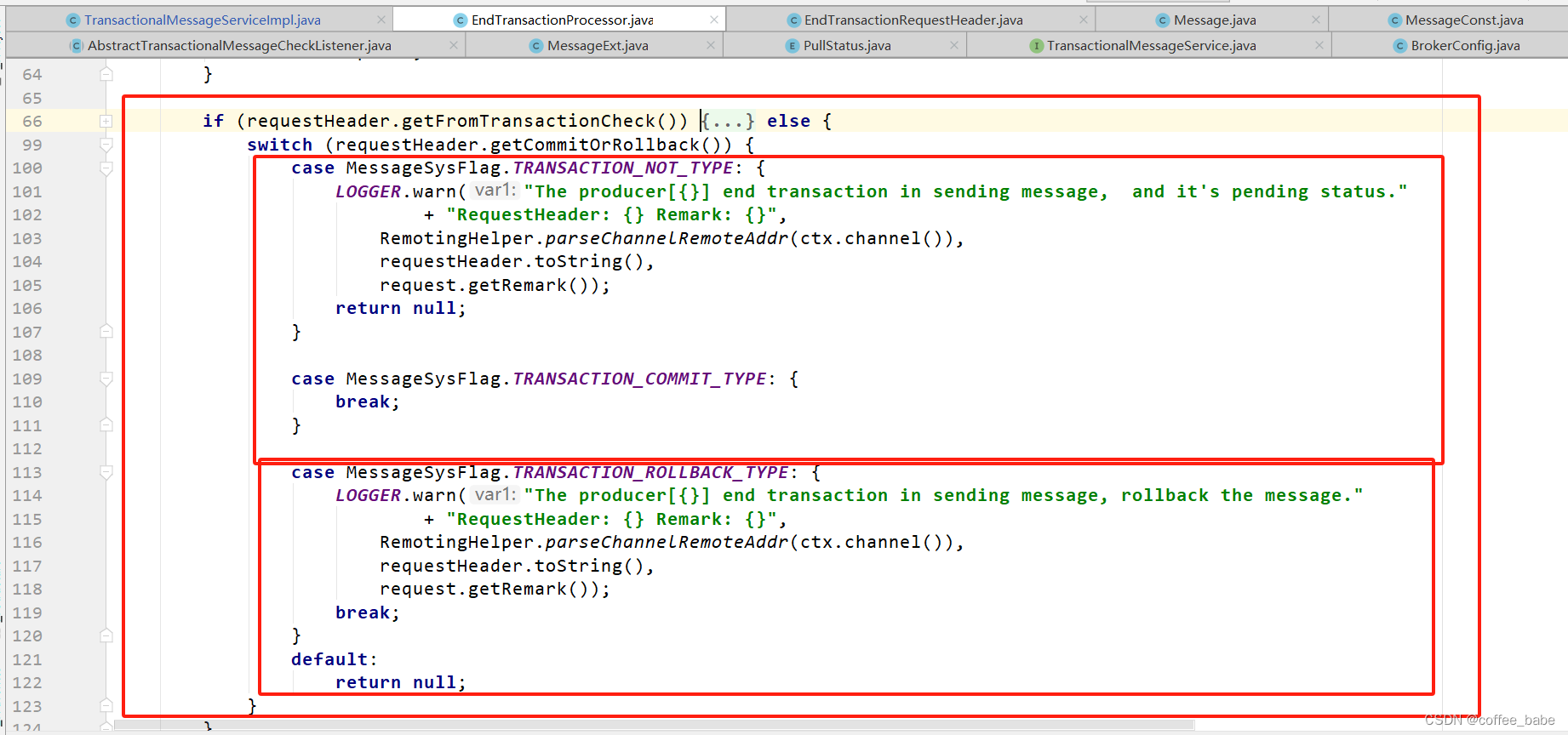
Task: Click fold end marker at line 107
Action: click(x=106, y=332)
